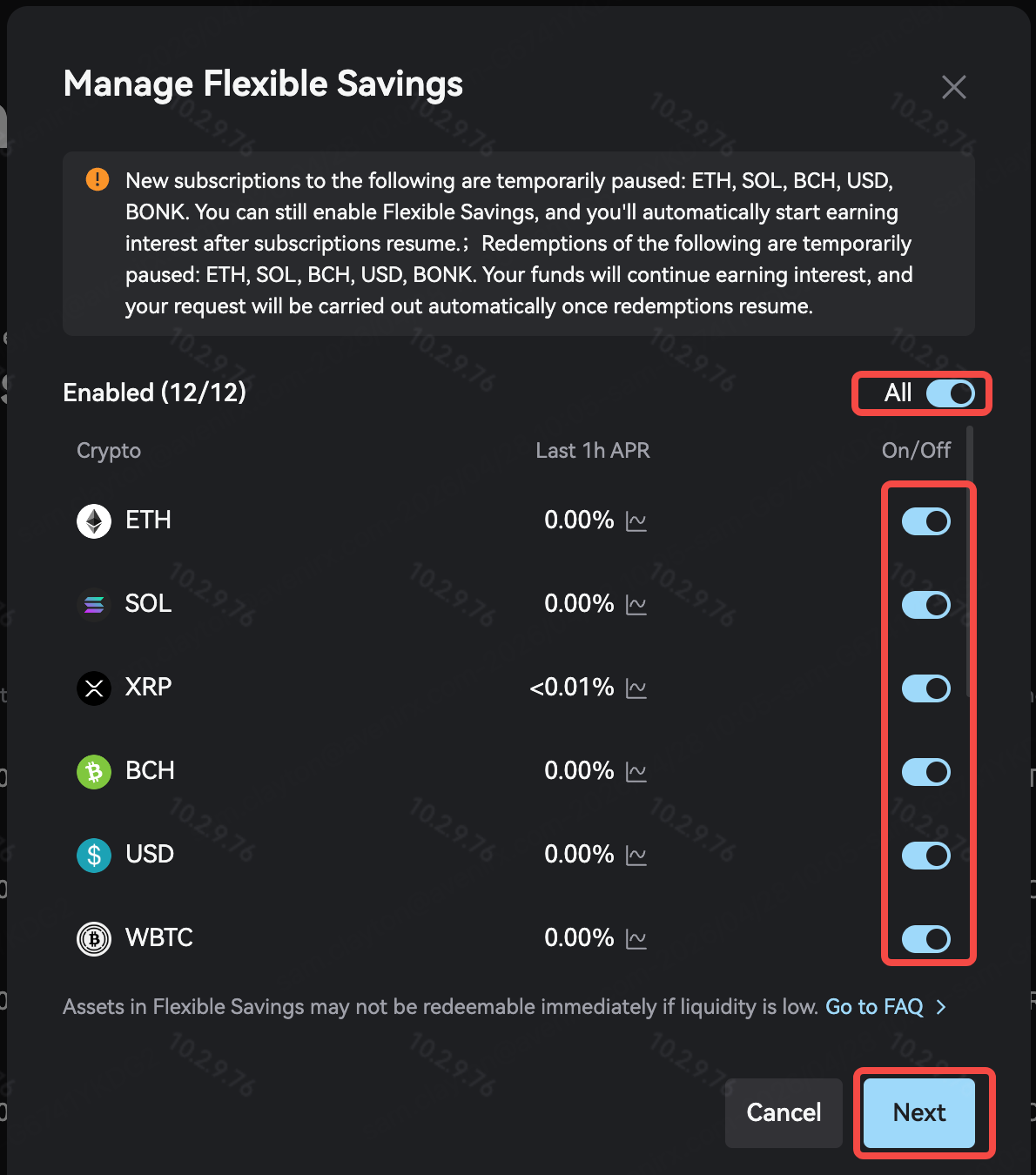Screen dimensions: 1036x1175
Task: Toggle the All flexible savings switch
Action: click(950, 393)
